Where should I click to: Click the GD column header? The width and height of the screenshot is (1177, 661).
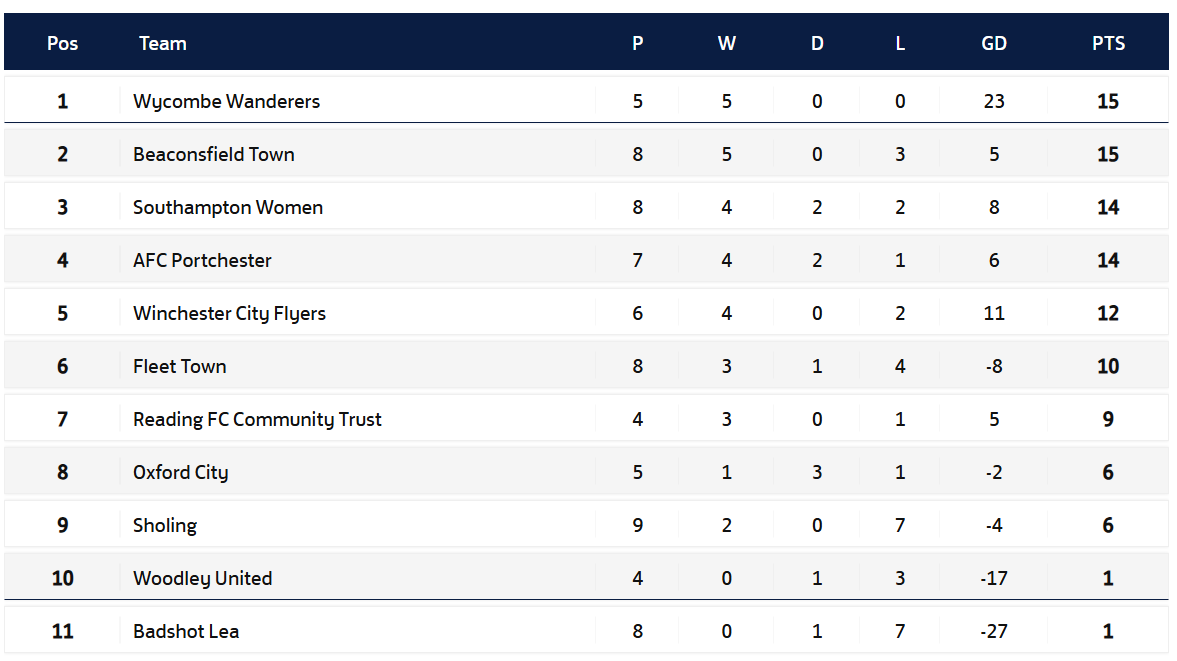pos(994,44)
